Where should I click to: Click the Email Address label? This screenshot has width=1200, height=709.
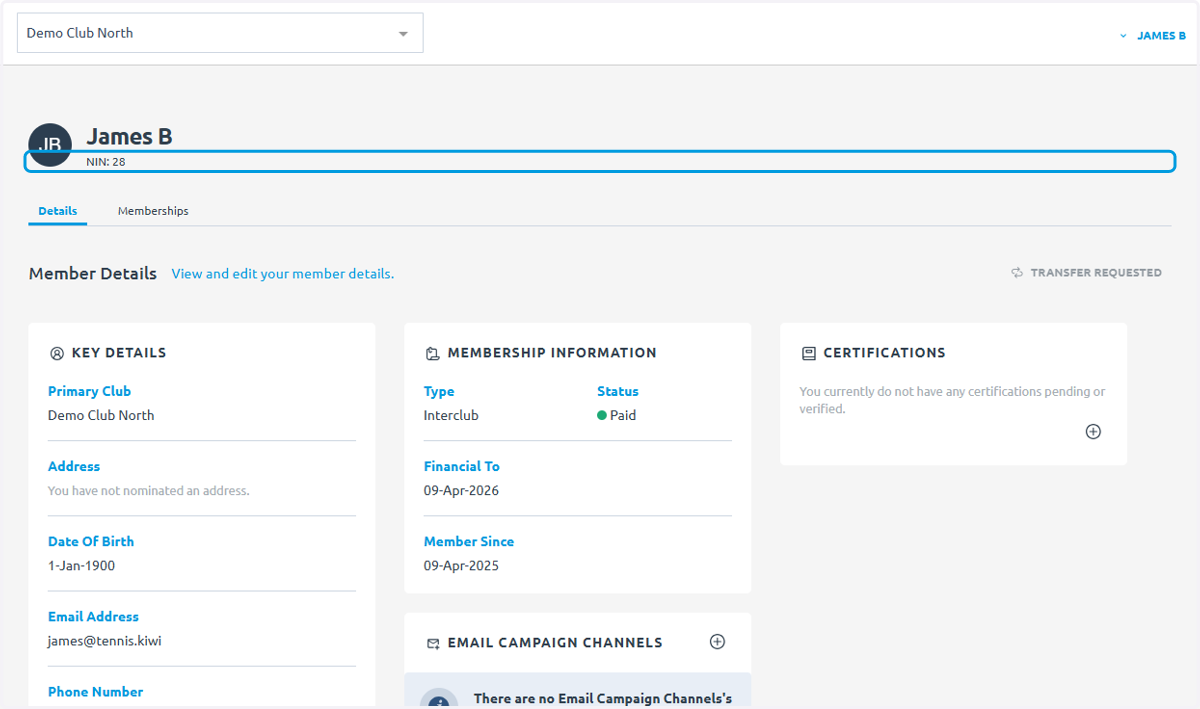coord(93,616)
